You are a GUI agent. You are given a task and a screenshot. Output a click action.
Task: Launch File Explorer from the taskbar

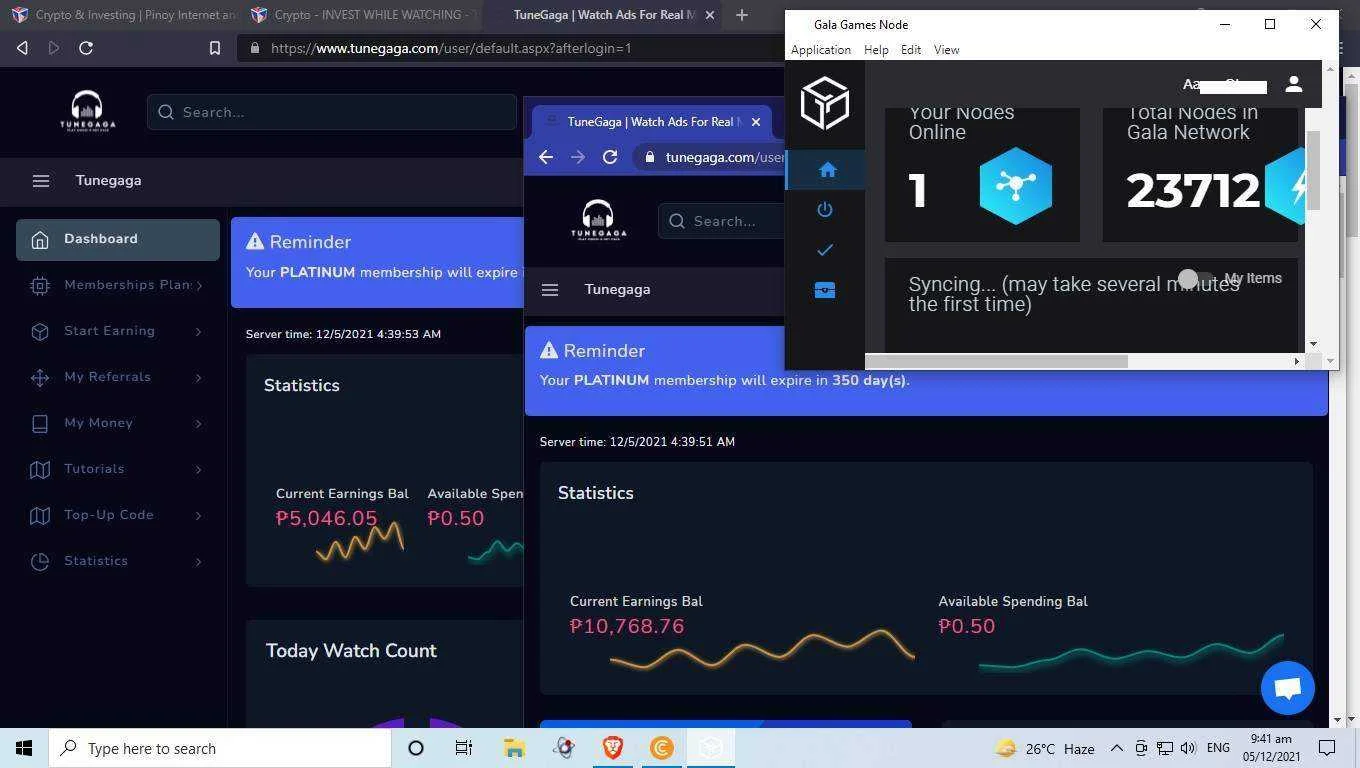tap(514, 748)
